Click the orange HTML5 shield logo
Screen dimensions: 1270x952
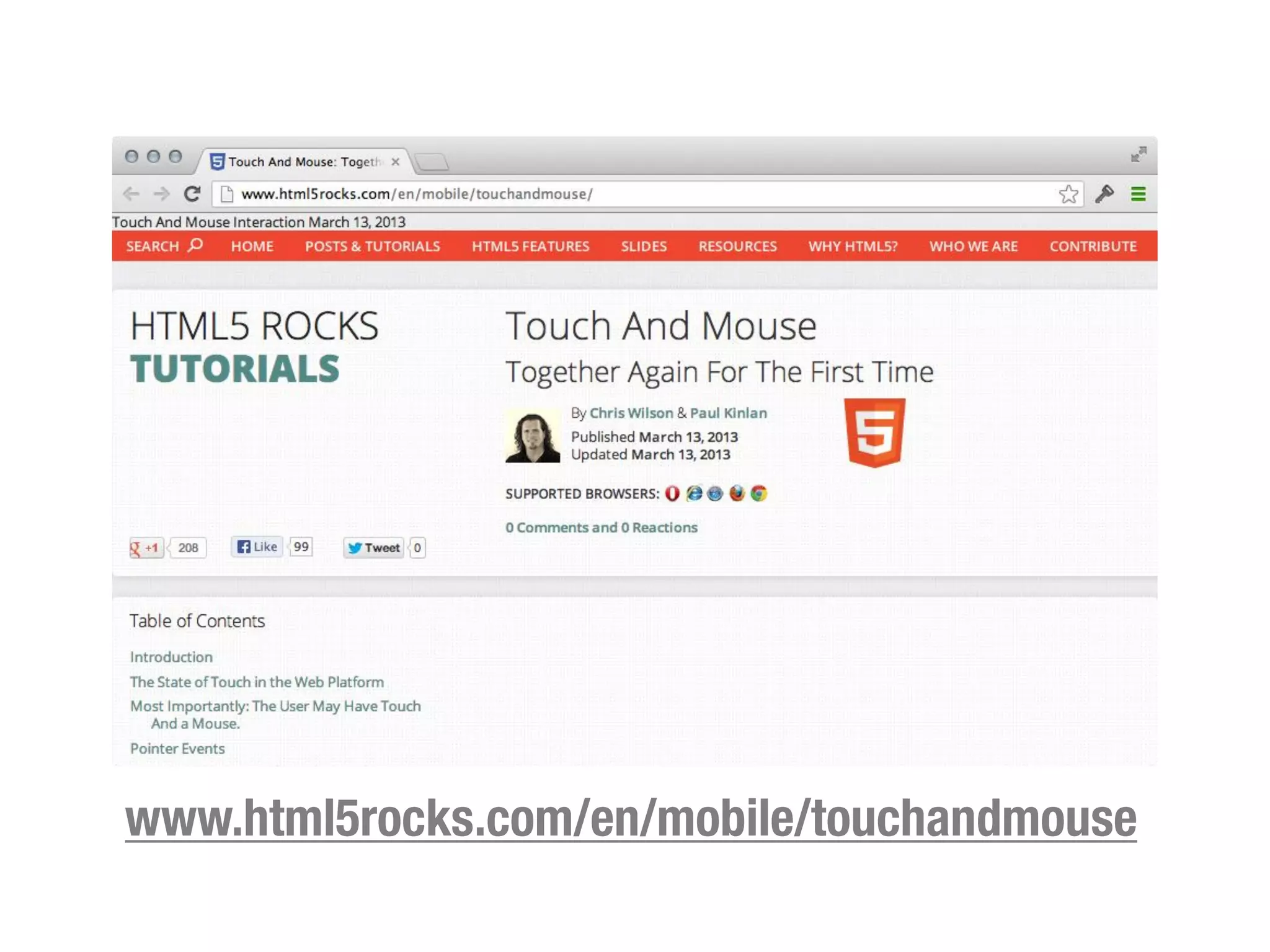(875, 433)
